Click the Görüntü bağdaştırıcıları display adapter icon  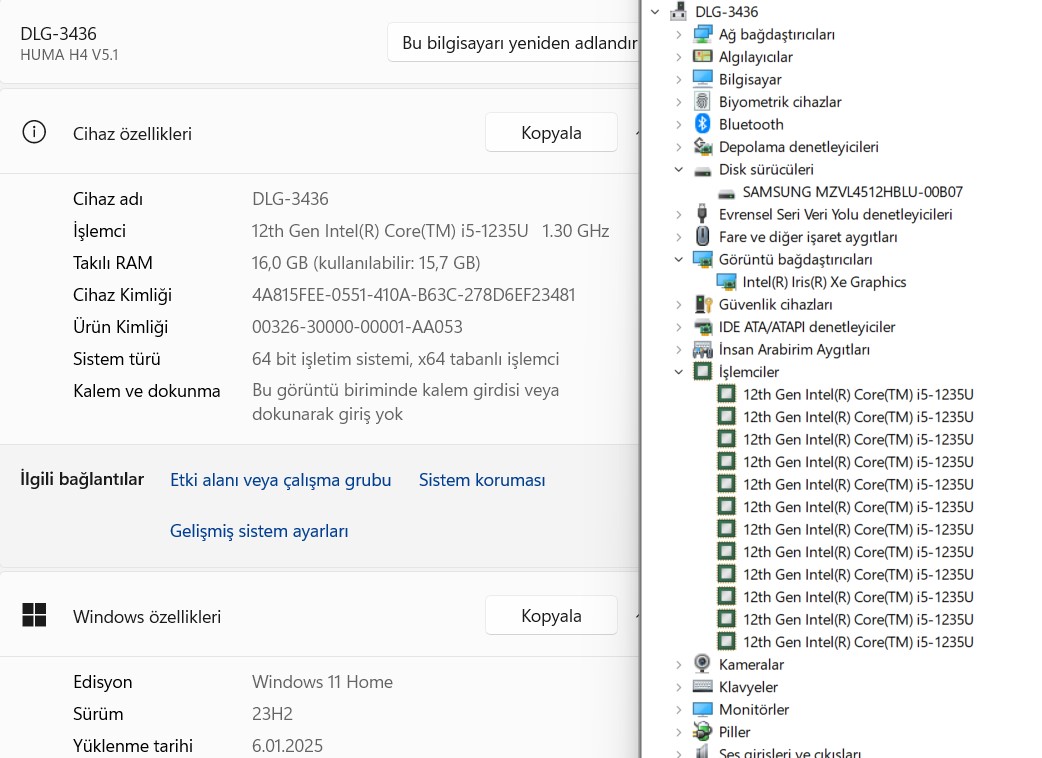tap(702, 259)
